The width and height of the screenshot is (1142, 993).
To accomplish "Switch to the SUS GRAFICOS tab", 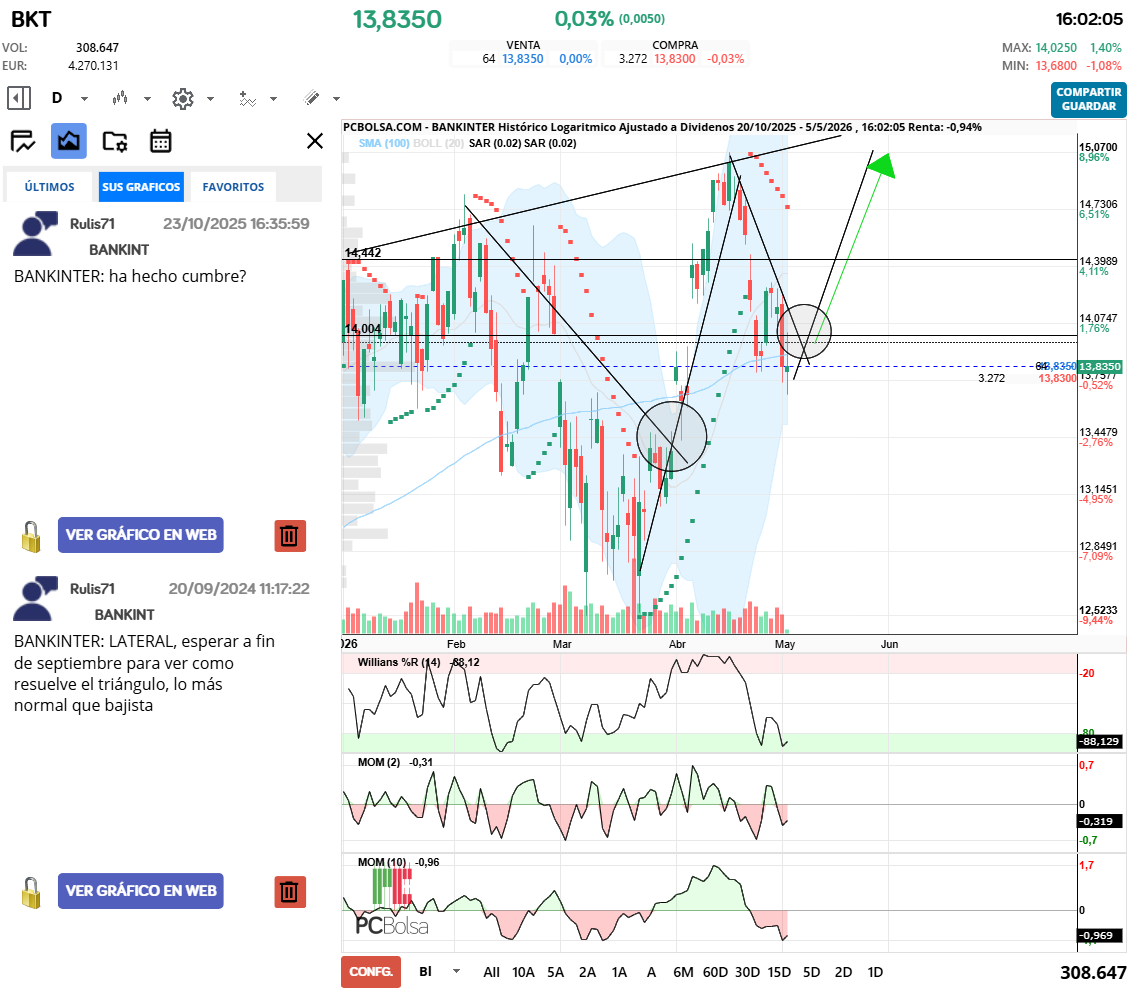I will 141,187.
